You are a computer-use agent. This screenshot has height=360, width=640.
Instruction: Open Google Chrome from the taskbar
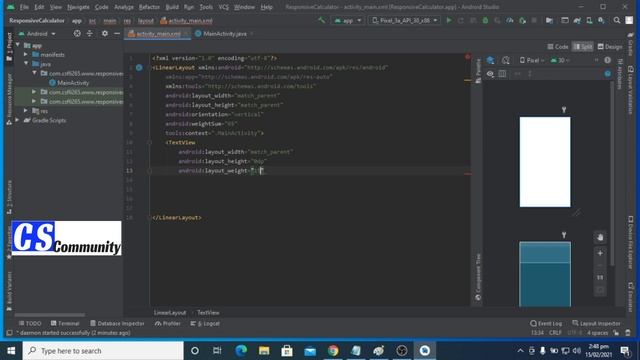(333, 351)
